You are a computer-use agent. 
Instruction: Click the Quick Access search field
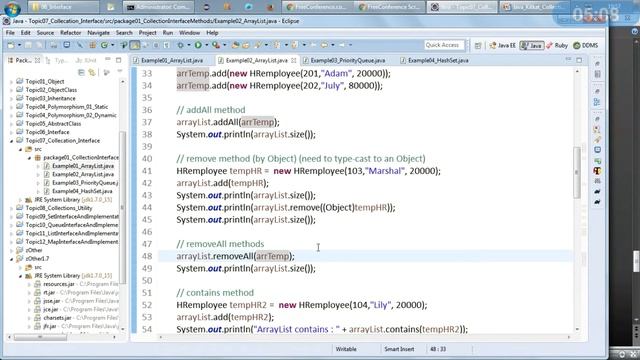click(x=444, y=45)
